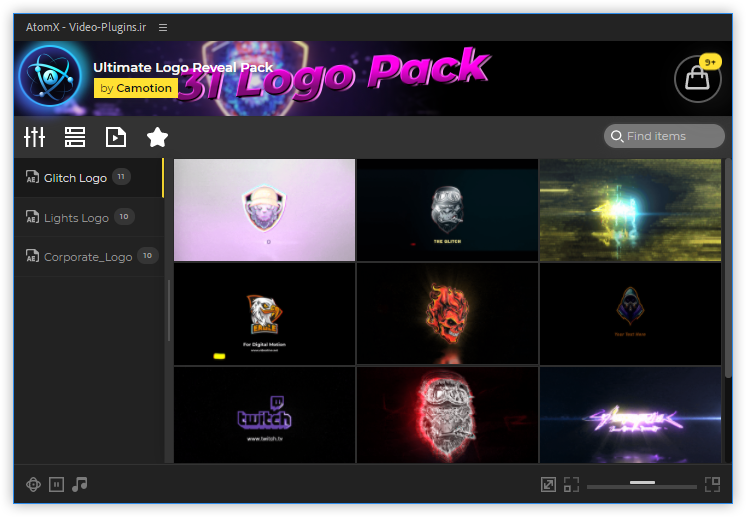Screen dimensions: 746x517
Task: Click the crosshair target icon in footer
Action: [x=33, y=485]
